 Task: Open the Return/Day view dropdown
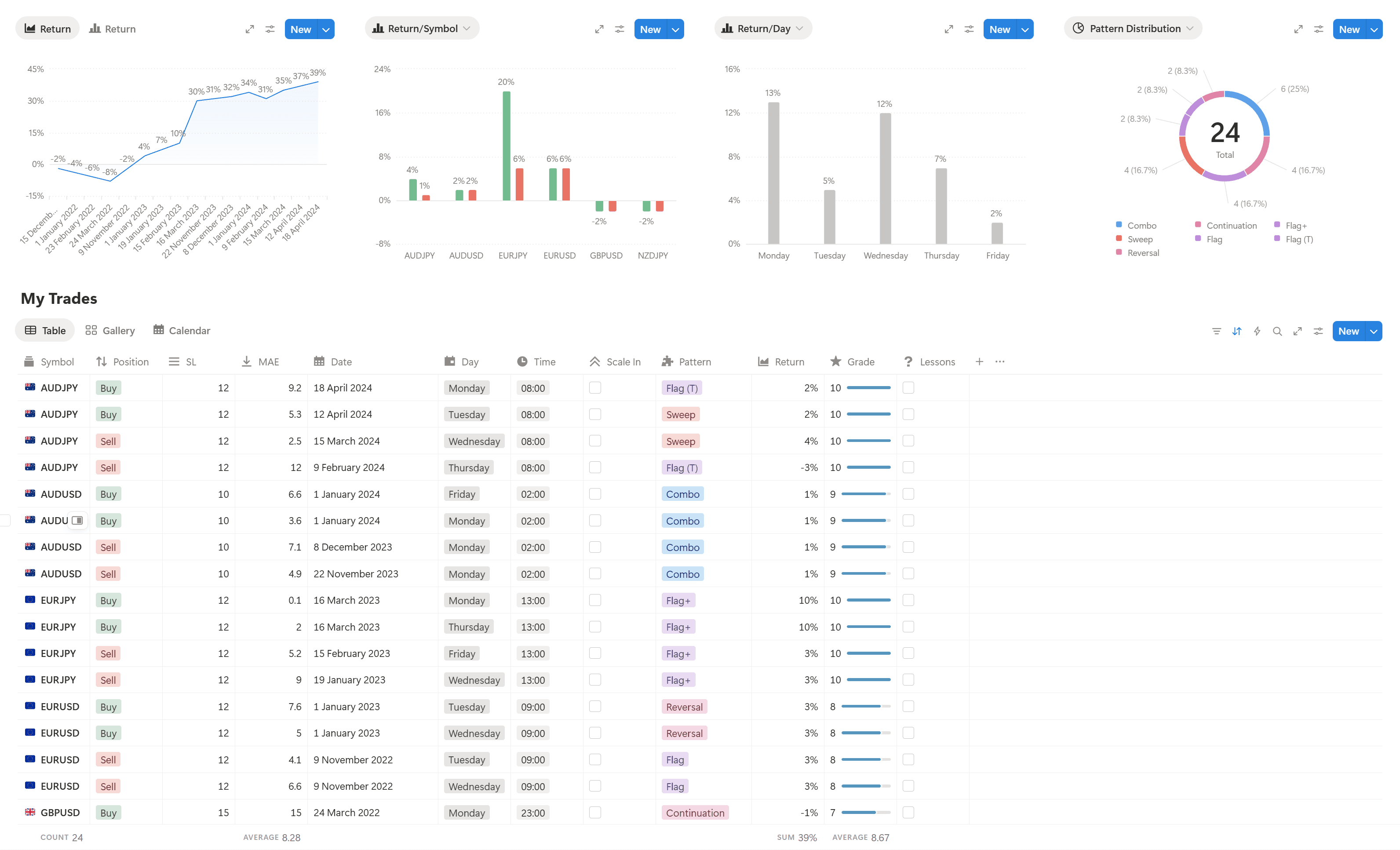[762, 29]
